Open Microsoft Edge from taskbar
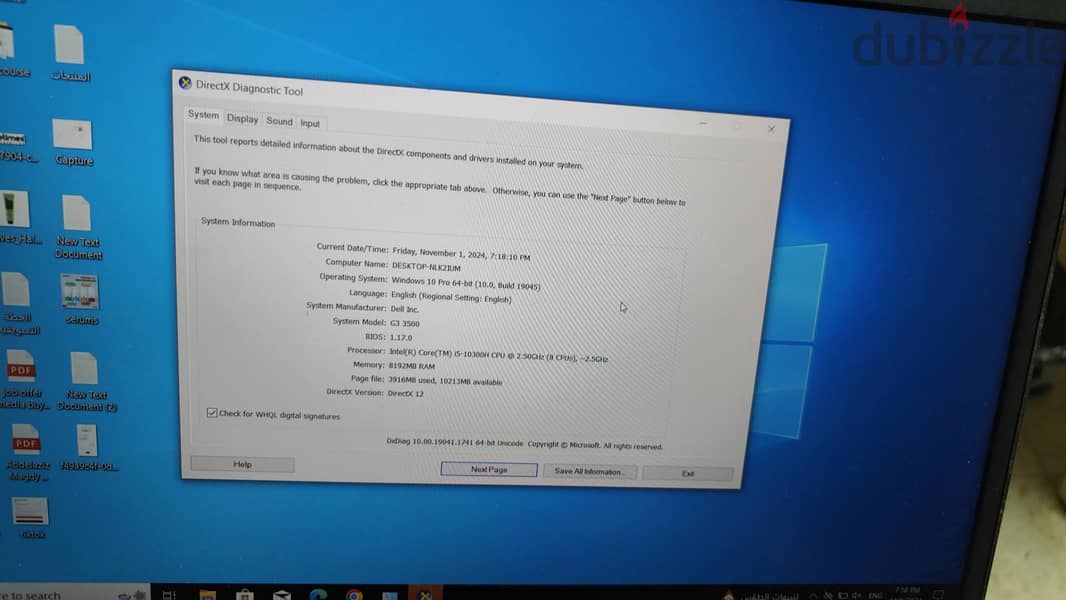 318,595
